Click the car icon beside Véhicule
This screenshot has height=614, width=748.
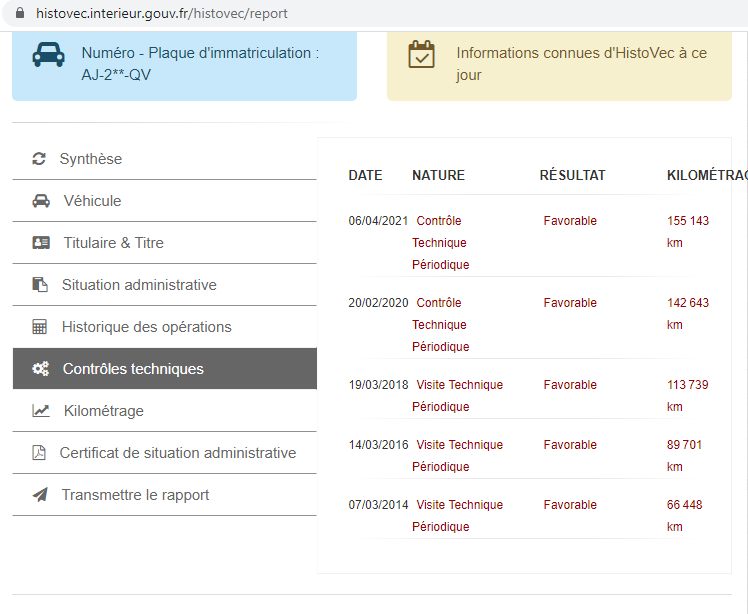click(x=41, y=201)
